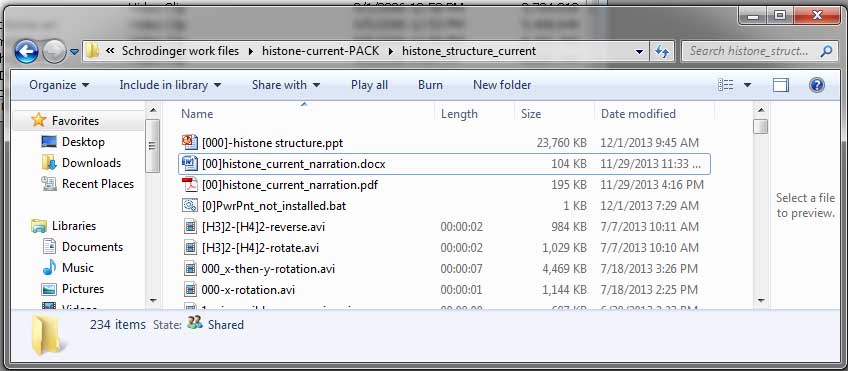Open the 'Share with' menu
The width and height of the screenshot is (848, 371).
[x=286, y=85]
